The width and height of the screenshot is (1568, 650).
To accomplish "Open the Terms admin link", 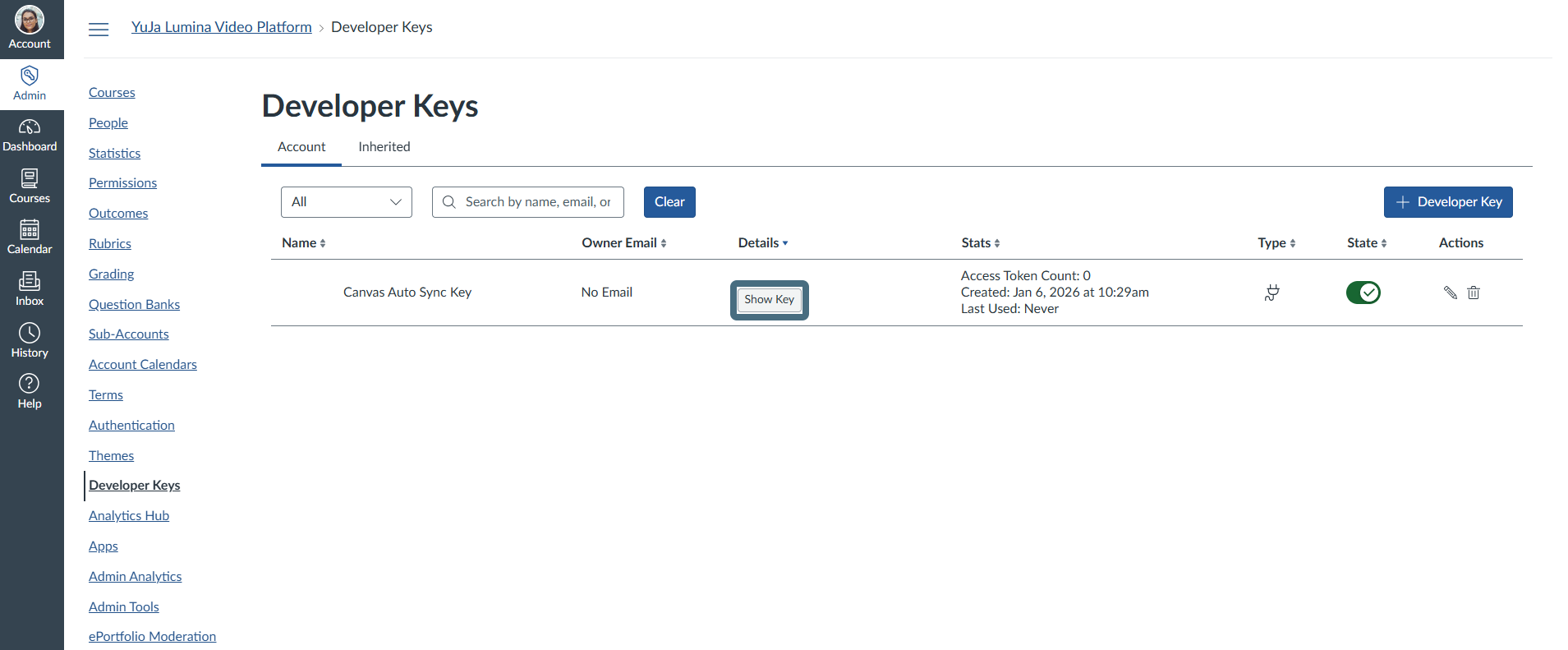I will click(x=106, y=395).
